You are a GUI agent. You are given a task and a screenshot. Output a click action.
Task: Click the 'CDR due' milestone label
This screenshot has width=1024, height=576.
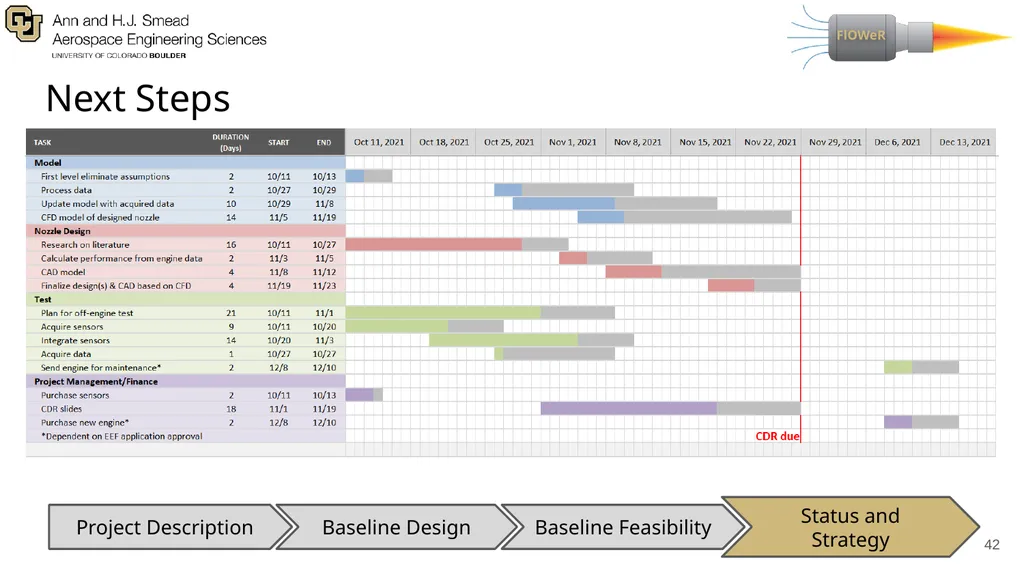coord(777,436)
